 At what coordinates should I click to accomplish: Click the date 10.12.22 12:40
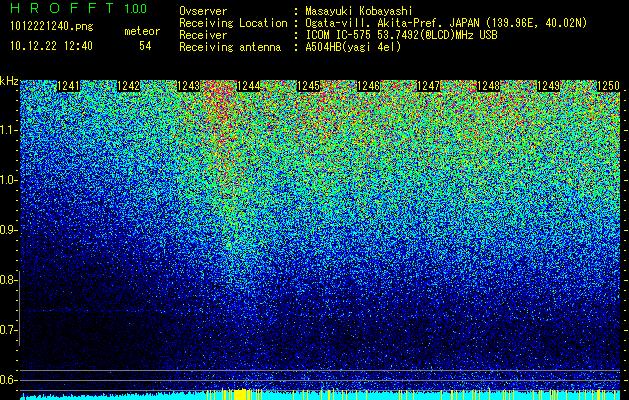(x=51, y=46)
